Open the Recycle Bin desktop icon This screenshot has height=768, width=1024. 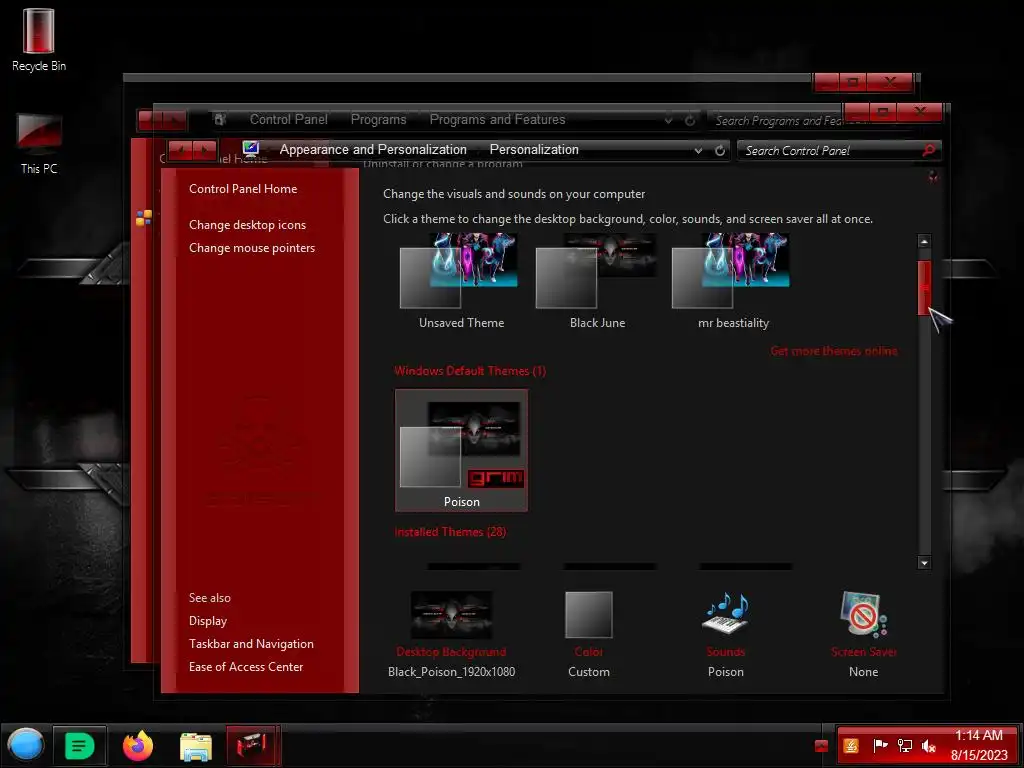point(39,39)
